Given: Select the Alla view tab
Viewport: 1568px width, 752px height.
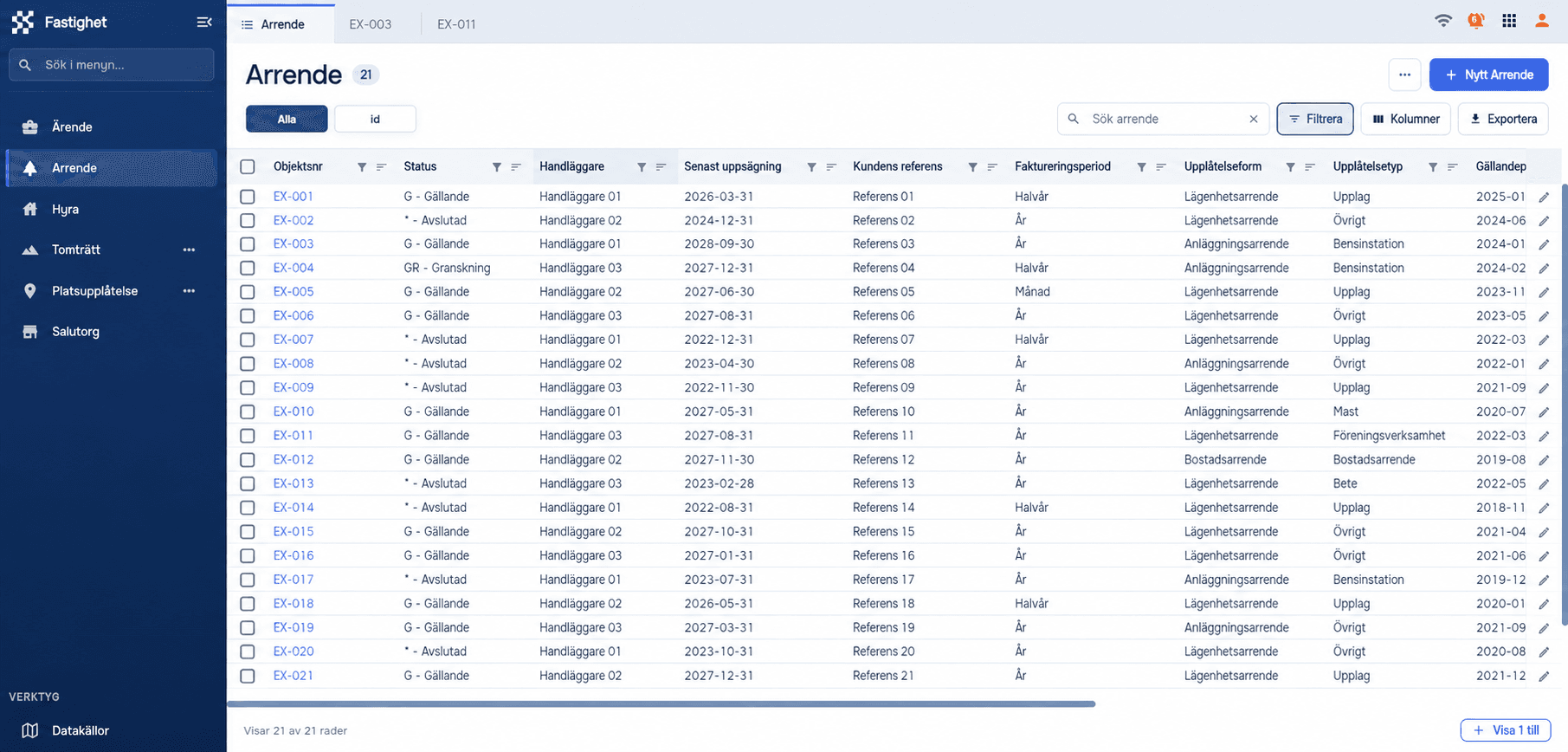Looking at the screenshot, I should click(x=287, y=119).
